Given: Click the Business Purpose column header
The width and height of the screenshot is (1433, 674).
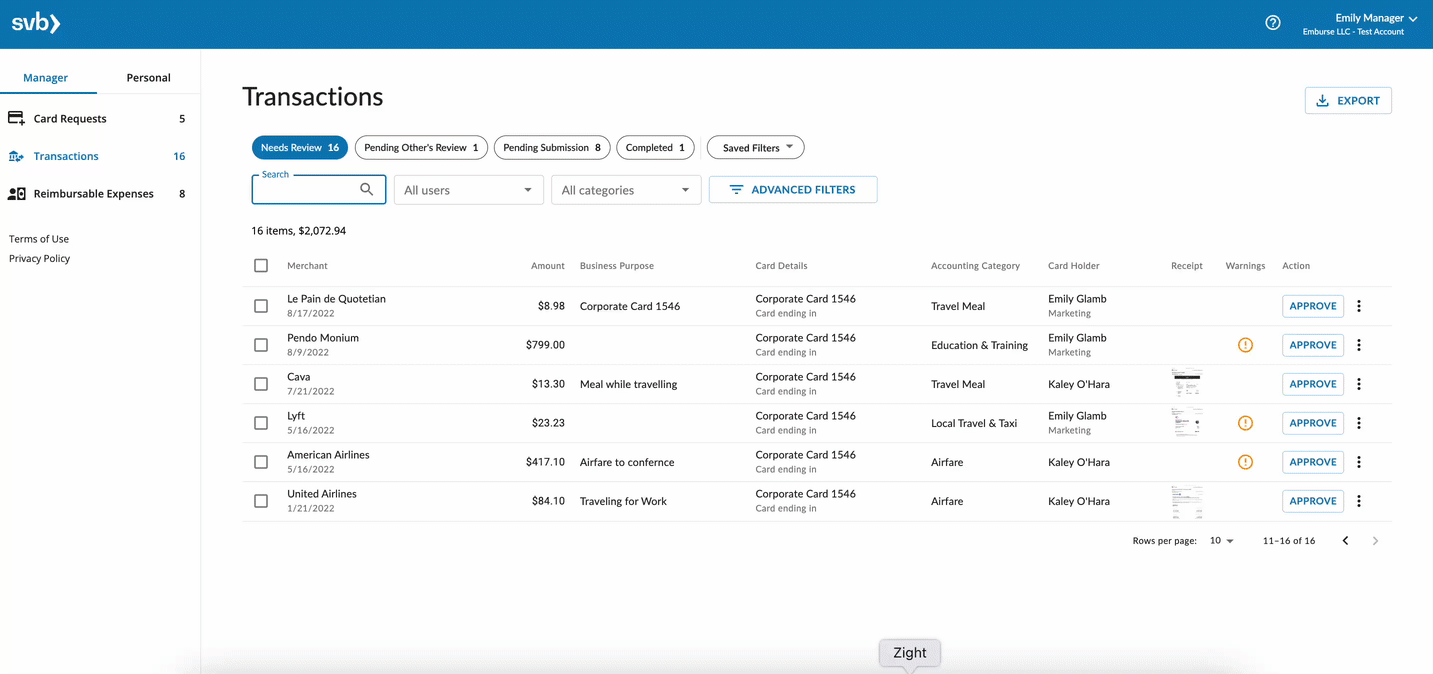Looking at the screenshot, I should pyautogui.click(x=617, y=266).
